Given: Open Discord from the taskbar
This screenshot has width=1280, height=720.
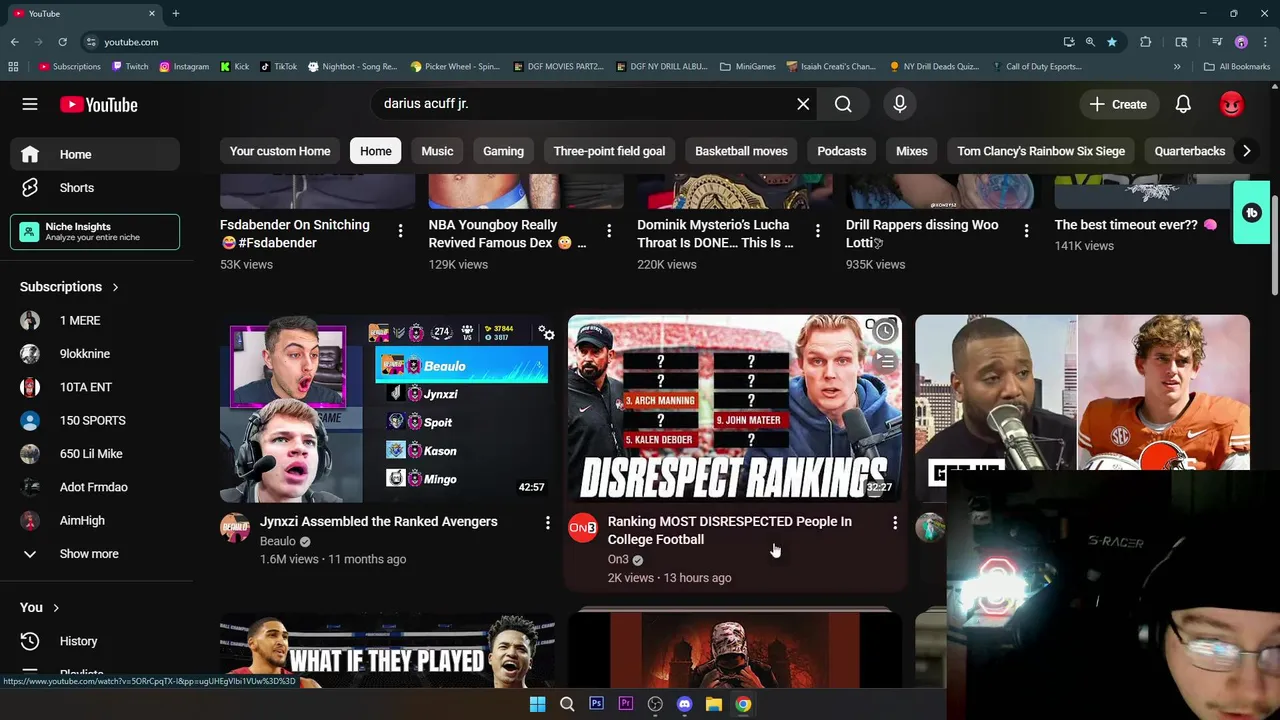Looking at the screenshot, I should (x=684, y=704).
